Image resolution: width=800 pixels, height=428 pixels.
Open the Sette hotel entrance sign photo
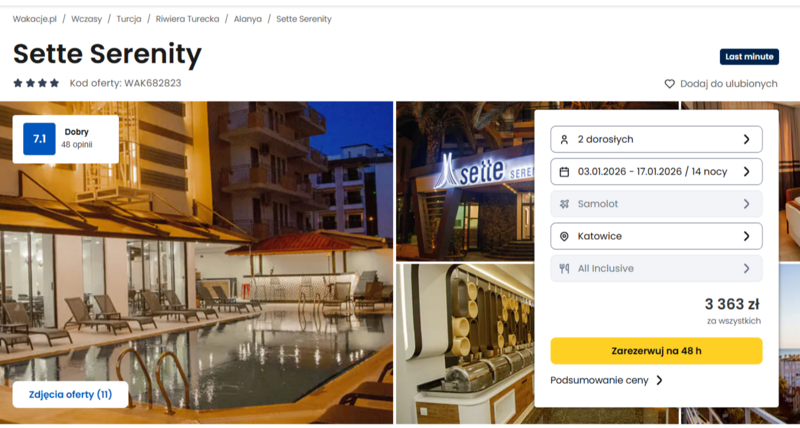(465, 182)
